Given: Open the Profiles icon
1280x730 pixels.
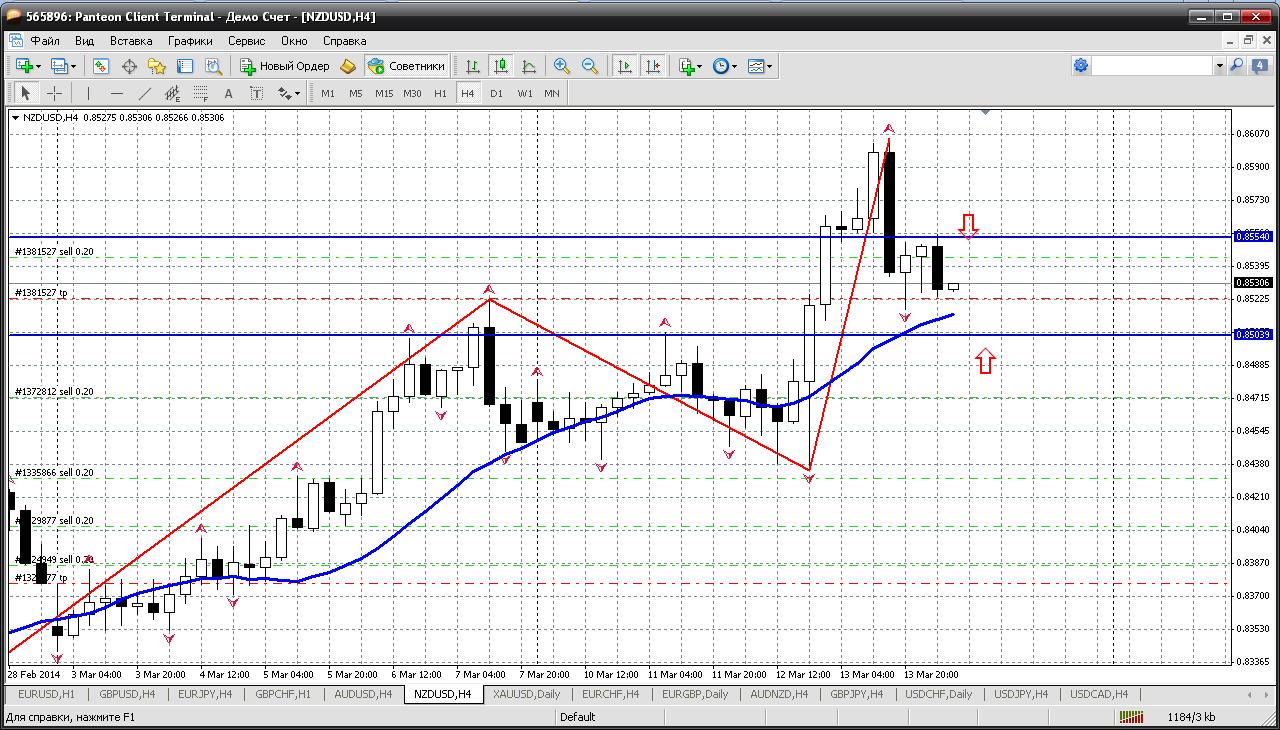Looking at the screenshot, I should tap(62, 66).
